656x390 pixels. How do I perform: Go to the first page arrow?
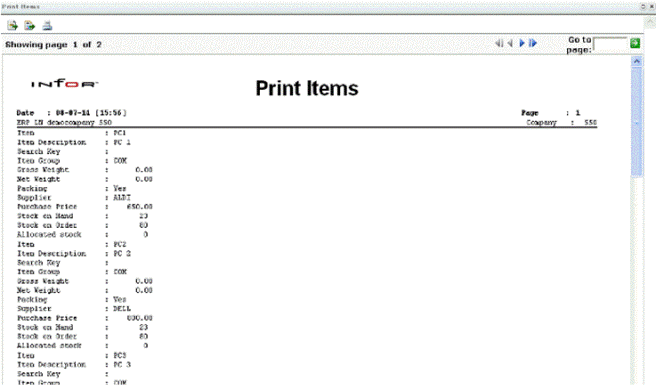pos(499,43)
